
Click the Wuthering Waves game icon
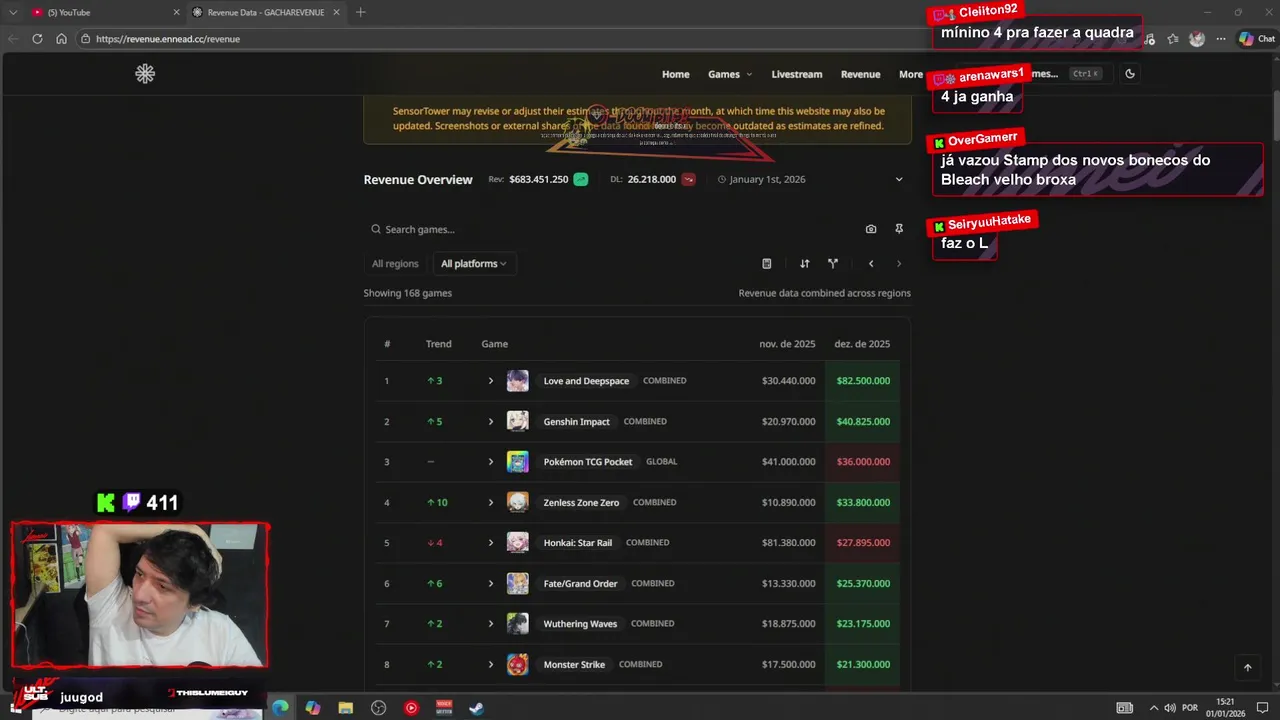517,624
